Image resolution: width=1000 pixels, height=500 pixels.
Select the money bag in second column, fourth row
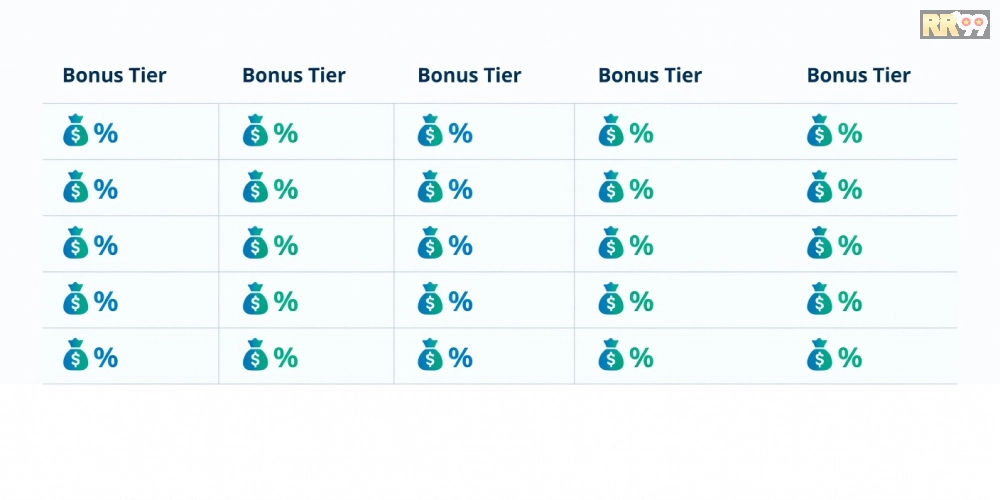[x=256, y=300]
